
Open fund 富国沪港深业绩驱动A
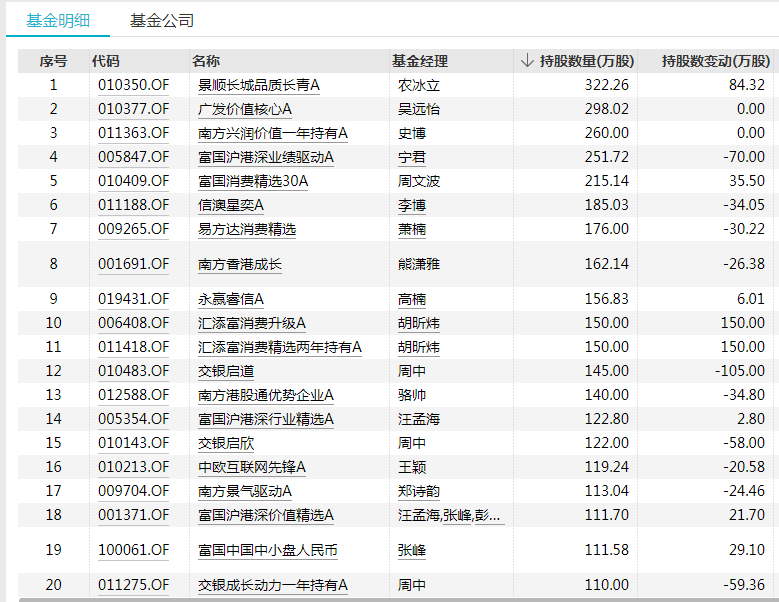[265, 156]
